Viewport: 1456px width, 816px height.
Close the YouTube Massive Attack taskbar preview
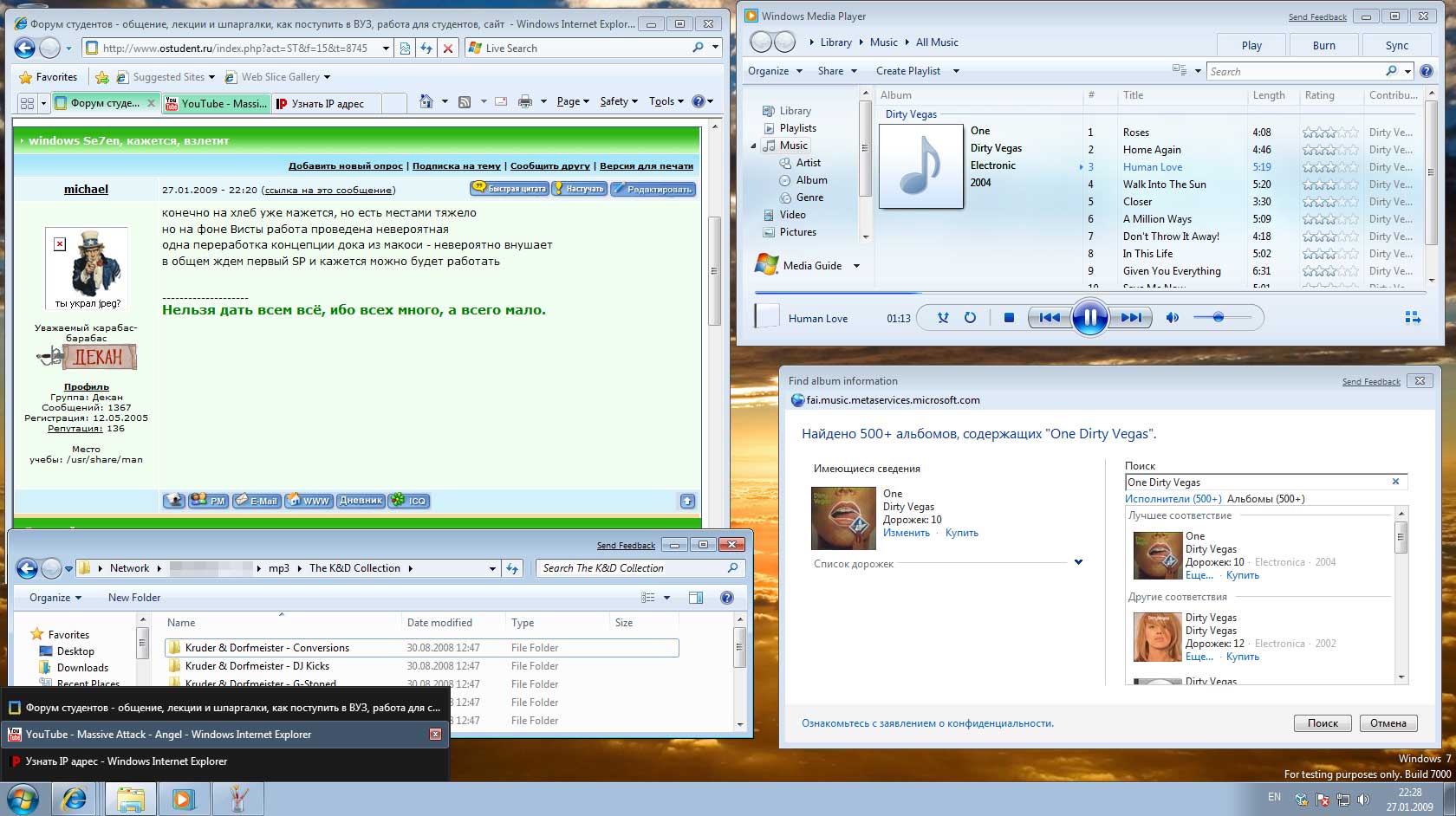435,735
